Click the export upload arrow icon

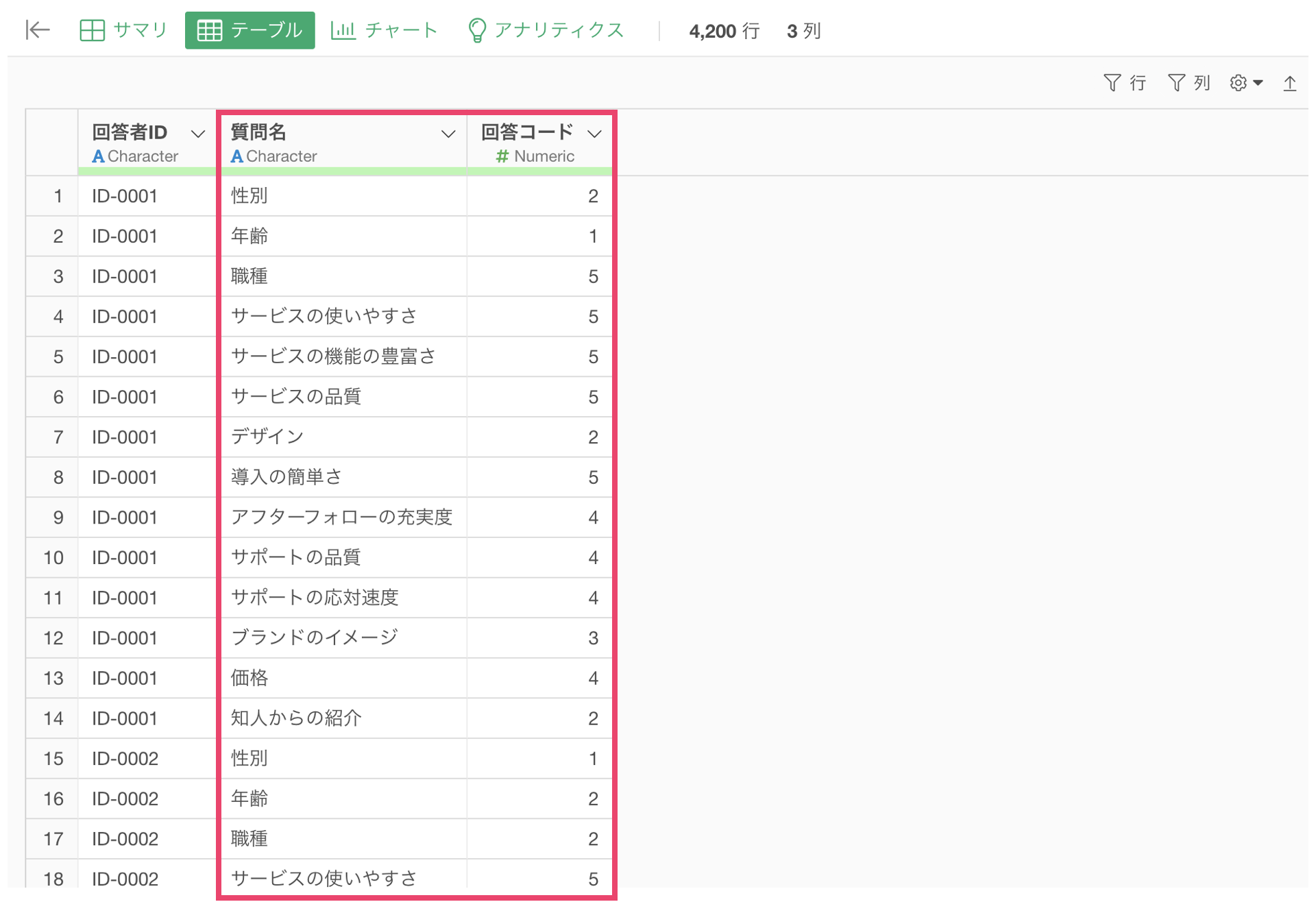(x=1289, y=83)
